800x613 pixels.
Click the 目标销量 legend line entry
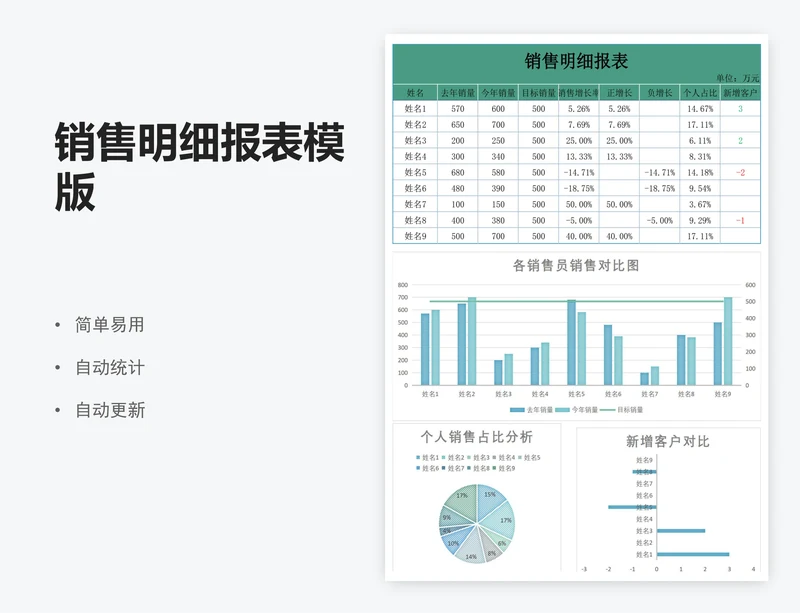[622, 410]
